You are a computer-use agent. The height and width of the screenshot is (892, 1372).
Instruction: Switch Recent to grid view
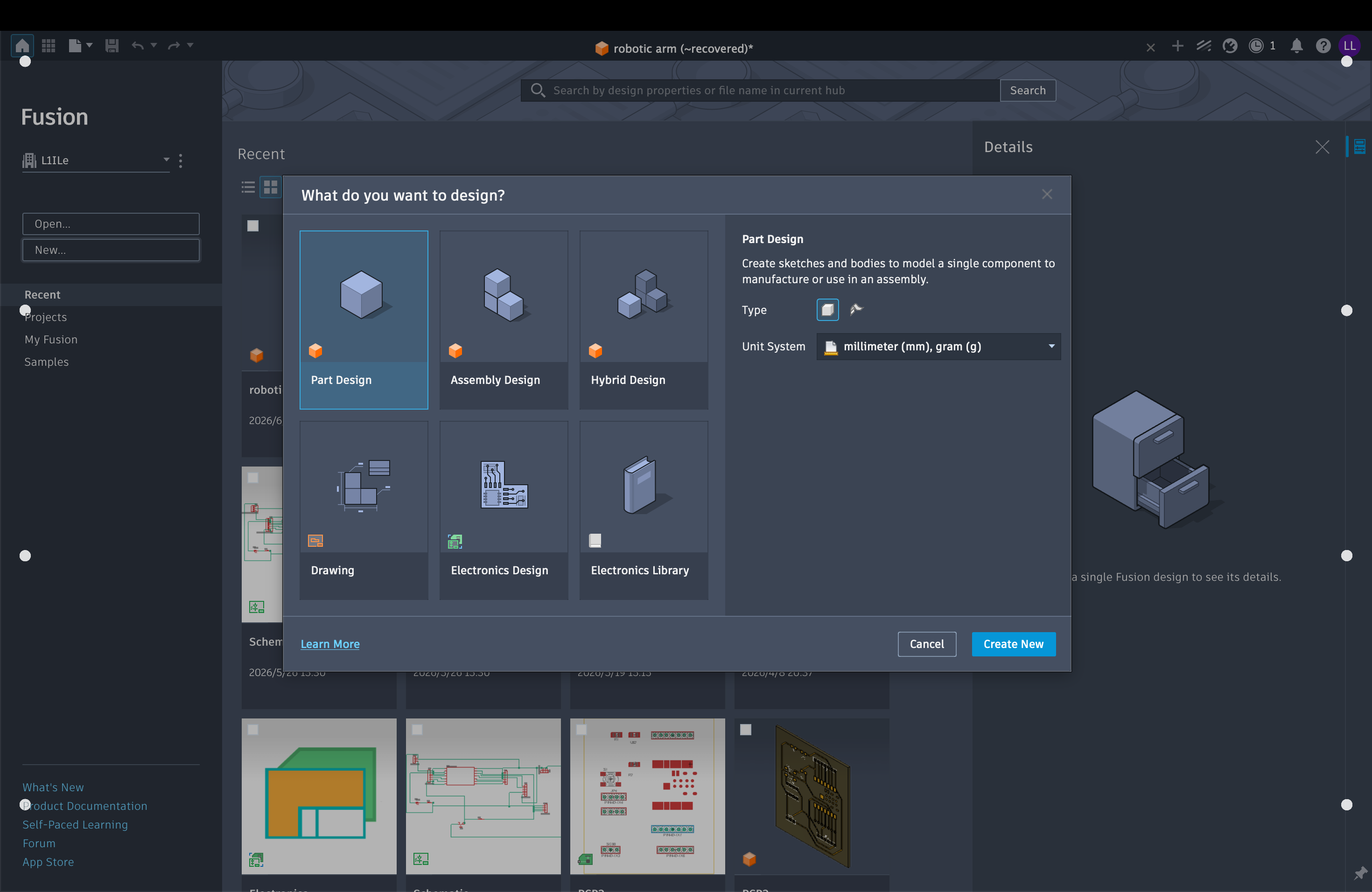[270, 187]
